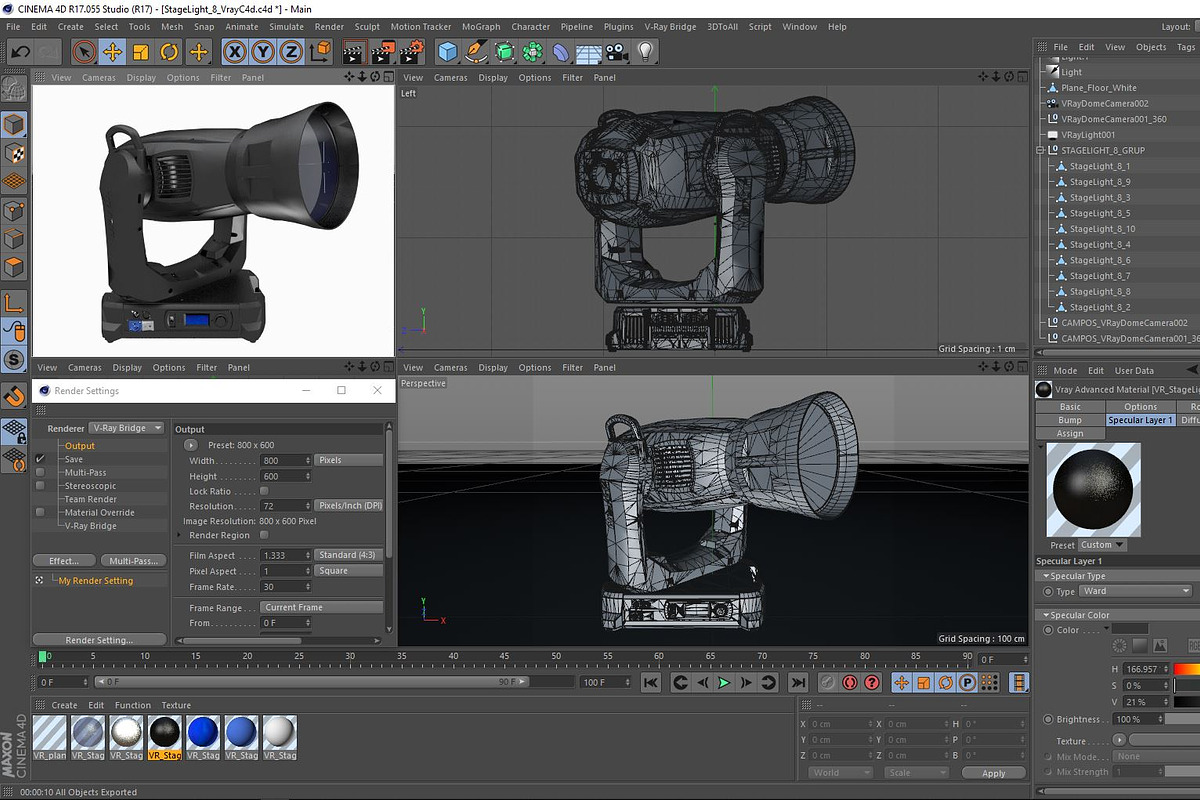The width and height of the screenshot is (1200, 800).
Task: Open the Simulate menu
Action: [286, 27]
